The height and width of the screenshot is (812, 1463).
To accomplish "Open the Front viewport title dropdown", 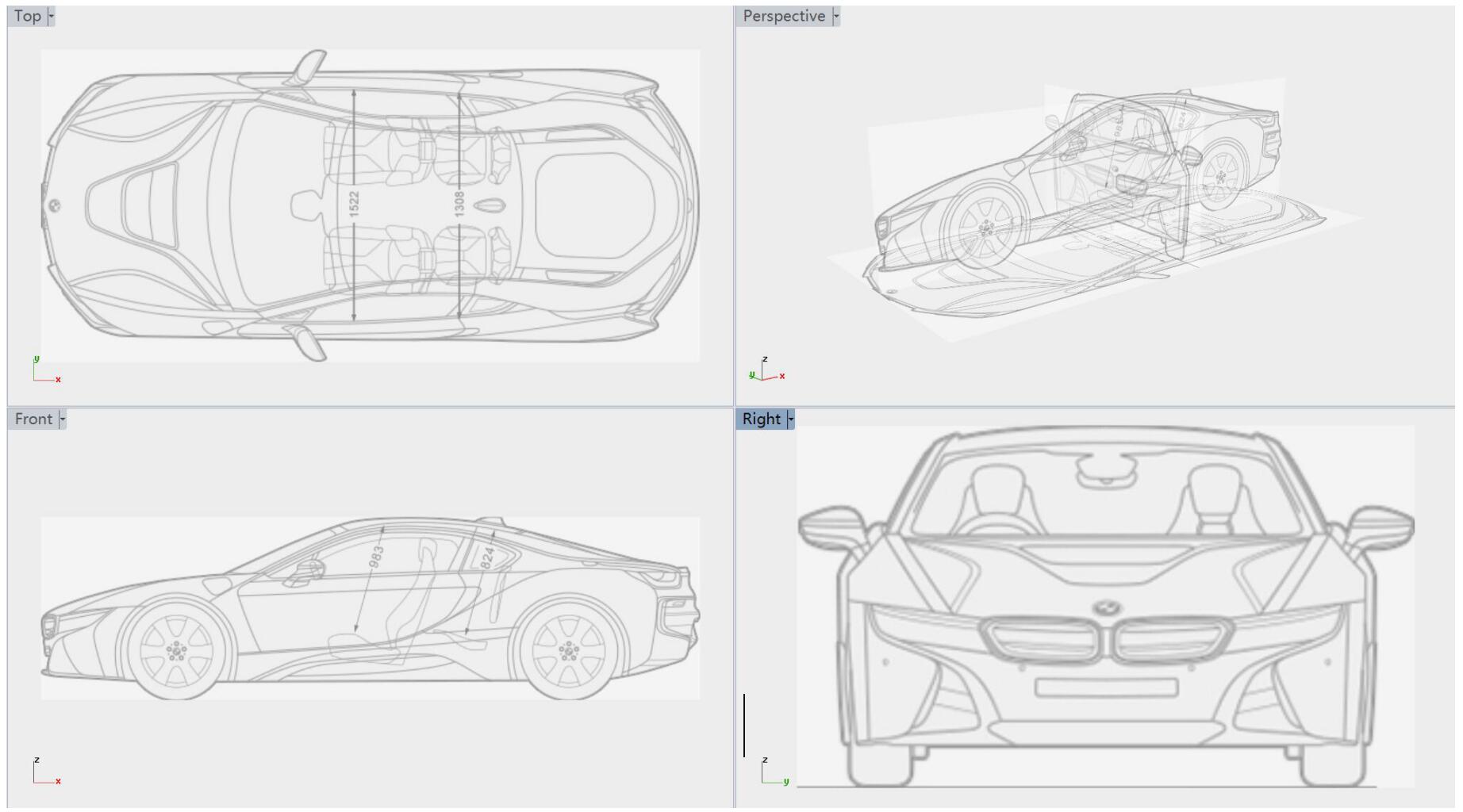I will [63, 418].
